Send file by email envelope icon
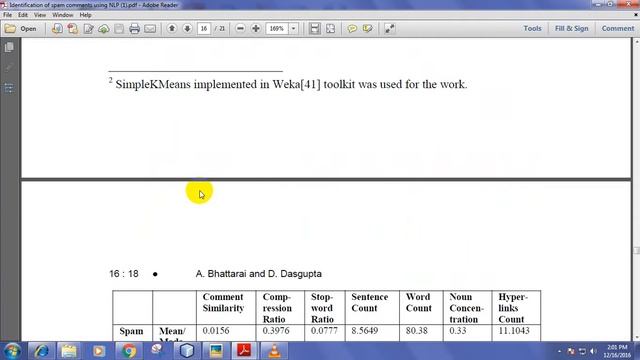The width and height of the screenshot is (640, 360). coord(150,29)
